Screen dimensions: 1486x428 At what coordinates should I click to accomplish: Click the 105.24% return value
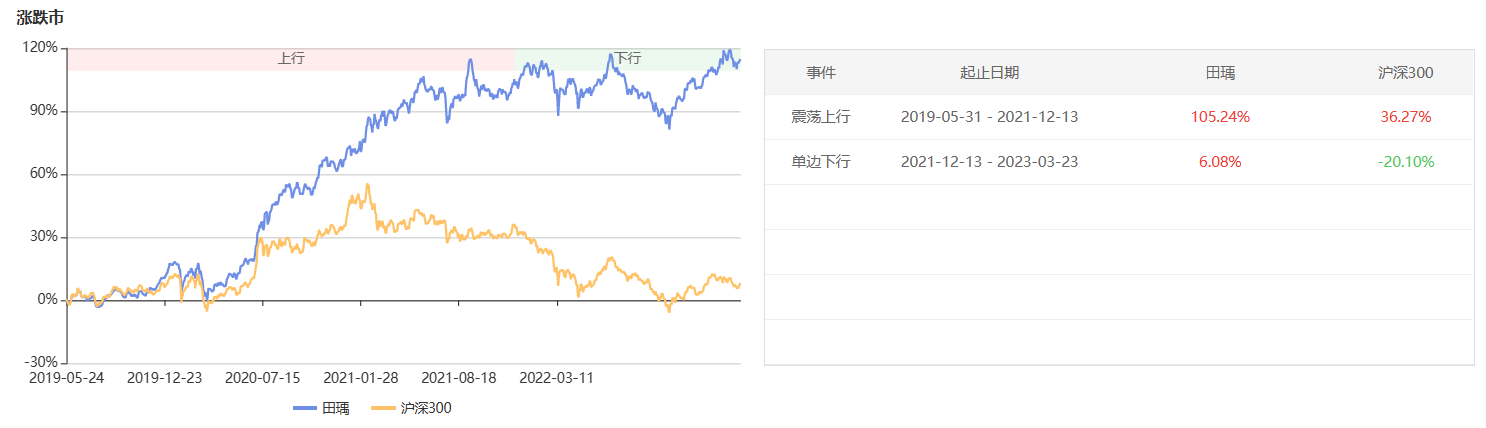tap(1220, 117)
